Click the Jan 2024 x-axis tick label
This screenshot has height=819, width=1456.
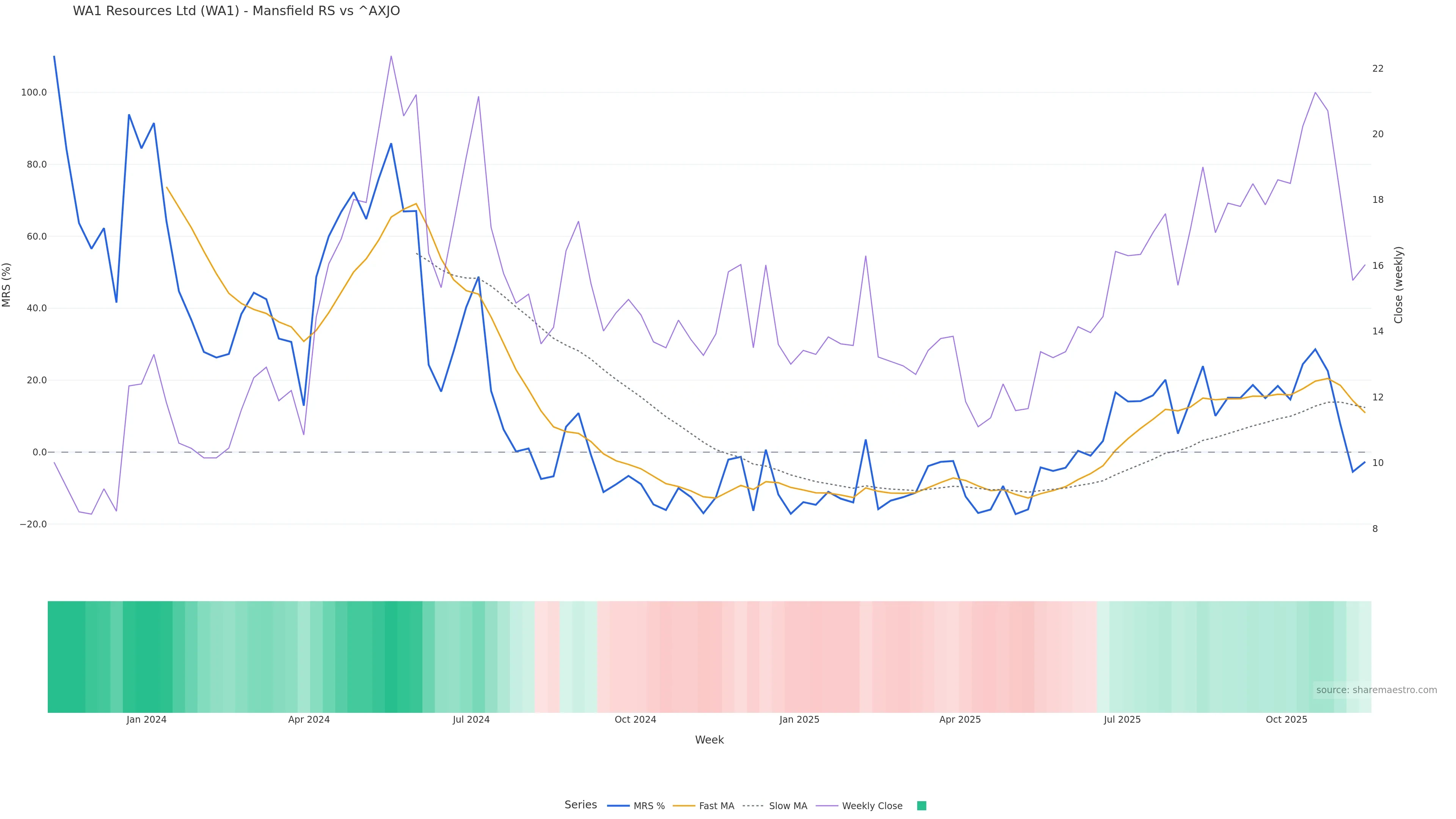[x=146, y=720]
